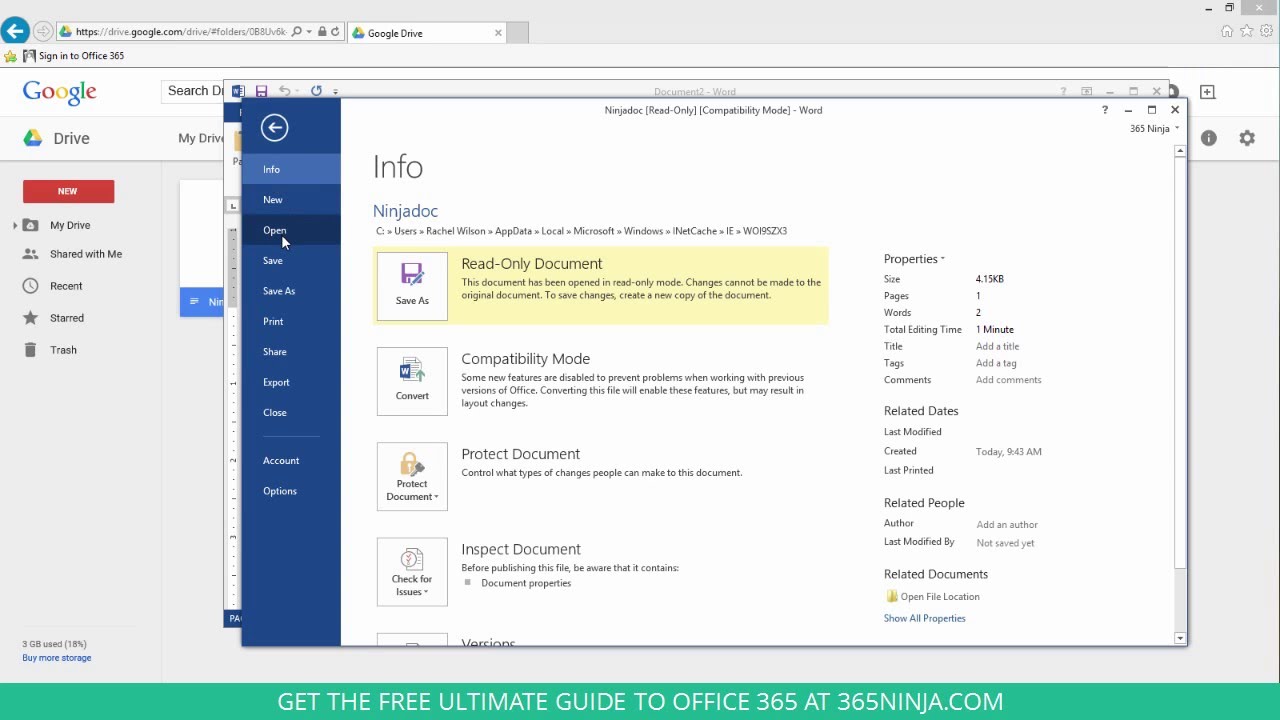Open Shared with Me in Drive

point(85,254)
